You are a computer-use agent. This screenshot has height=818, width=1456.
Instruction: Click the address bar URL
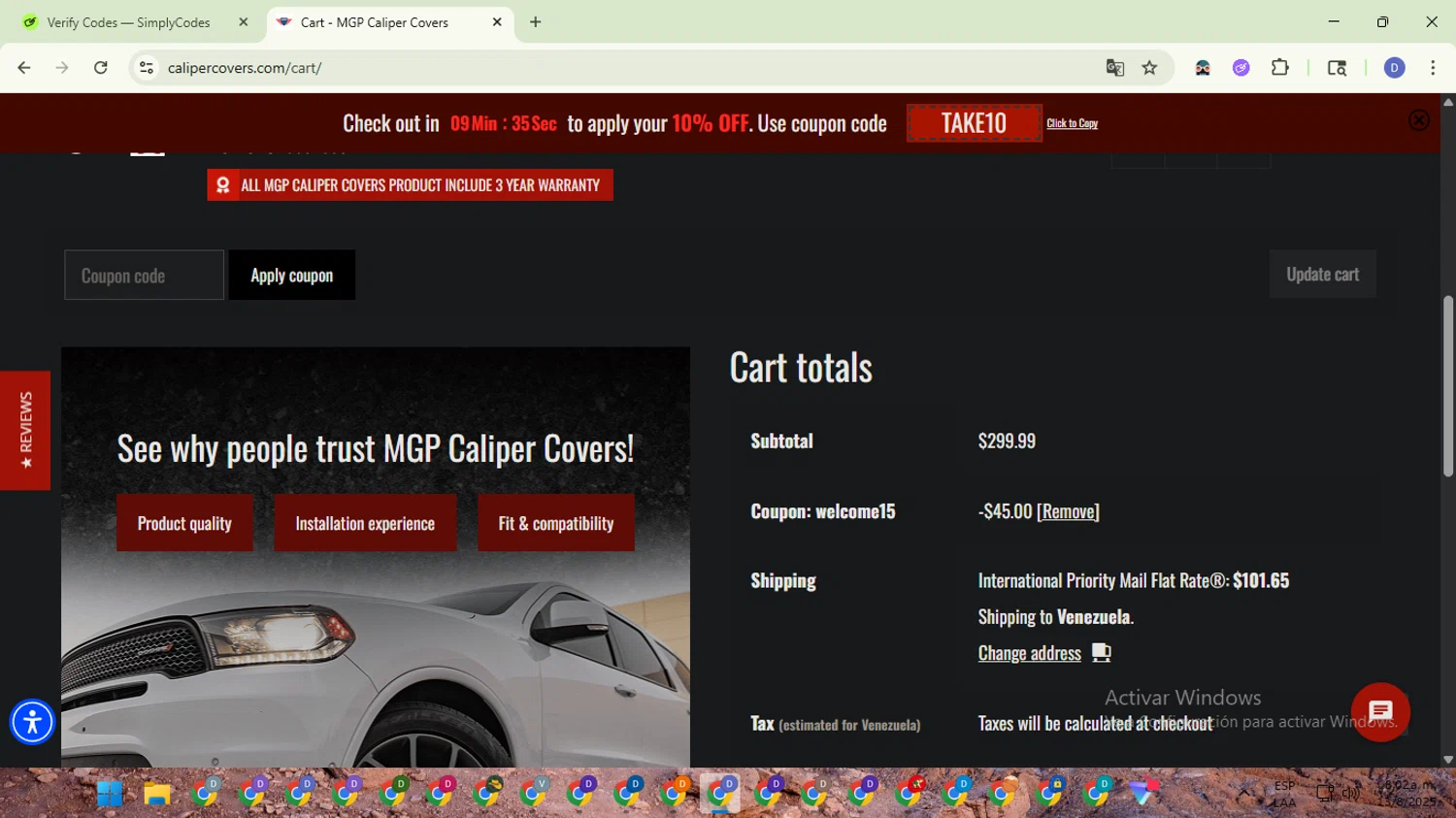(x=245, y=68)
